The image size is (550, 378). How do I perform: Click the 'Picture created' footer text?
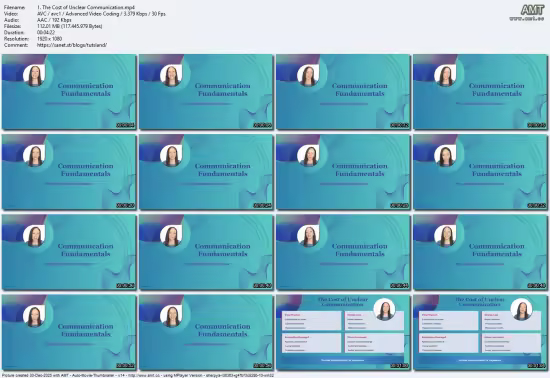pos(138,375)
